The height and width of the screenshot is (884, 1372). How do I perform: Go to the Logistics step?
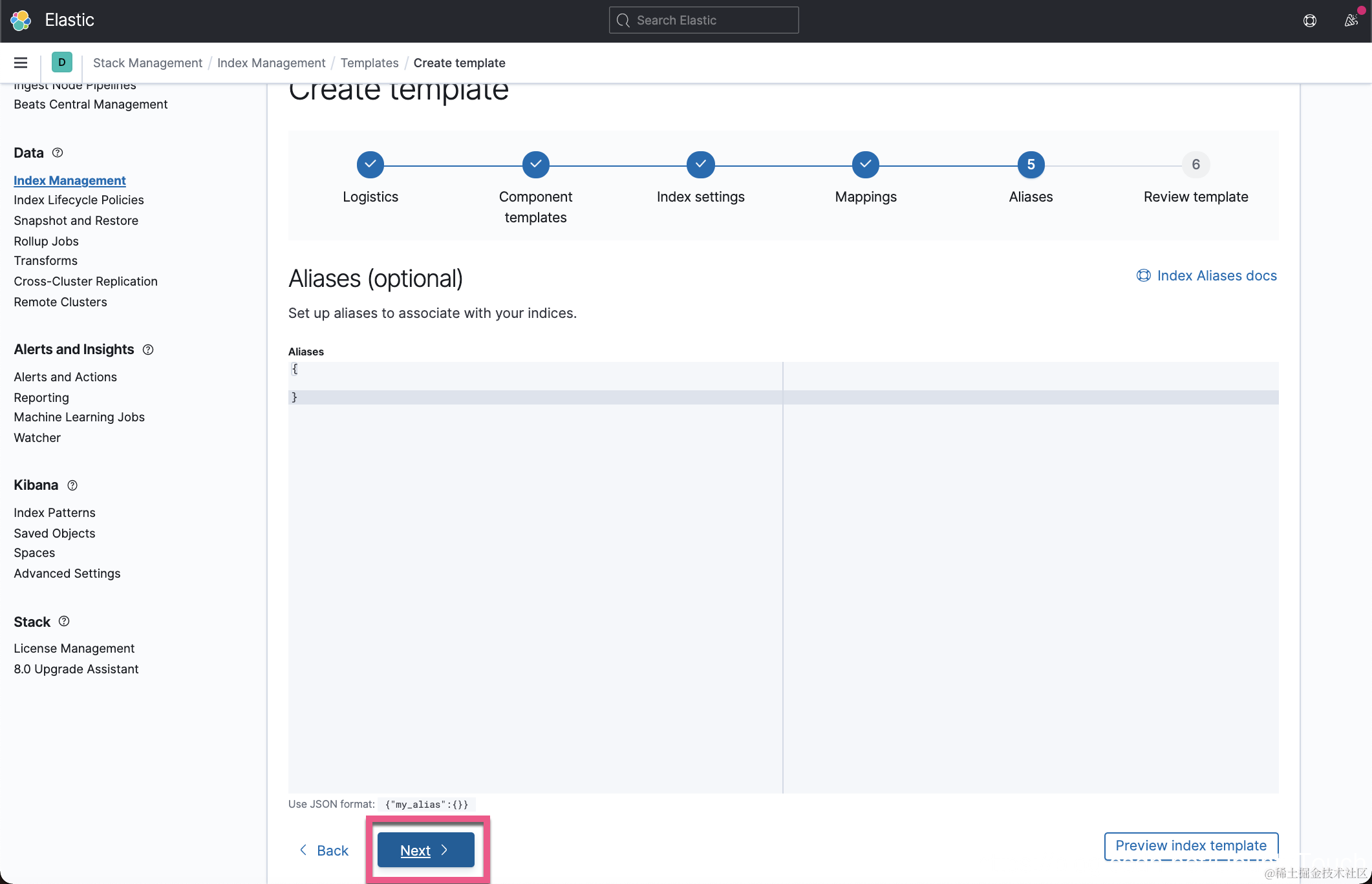coord(370,165)
